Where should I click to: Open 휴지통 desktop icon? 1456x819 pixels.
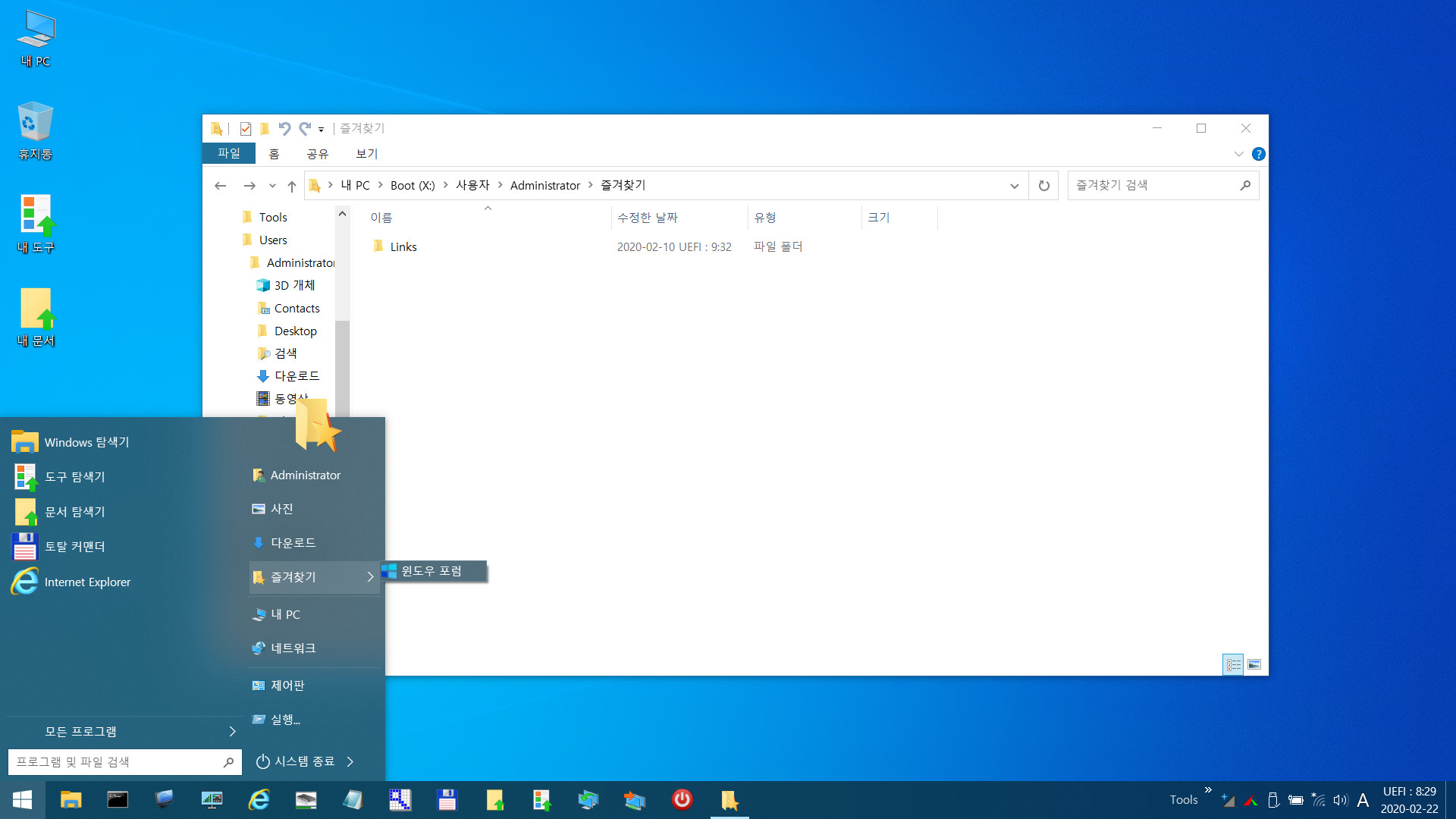tap(36, 131)
